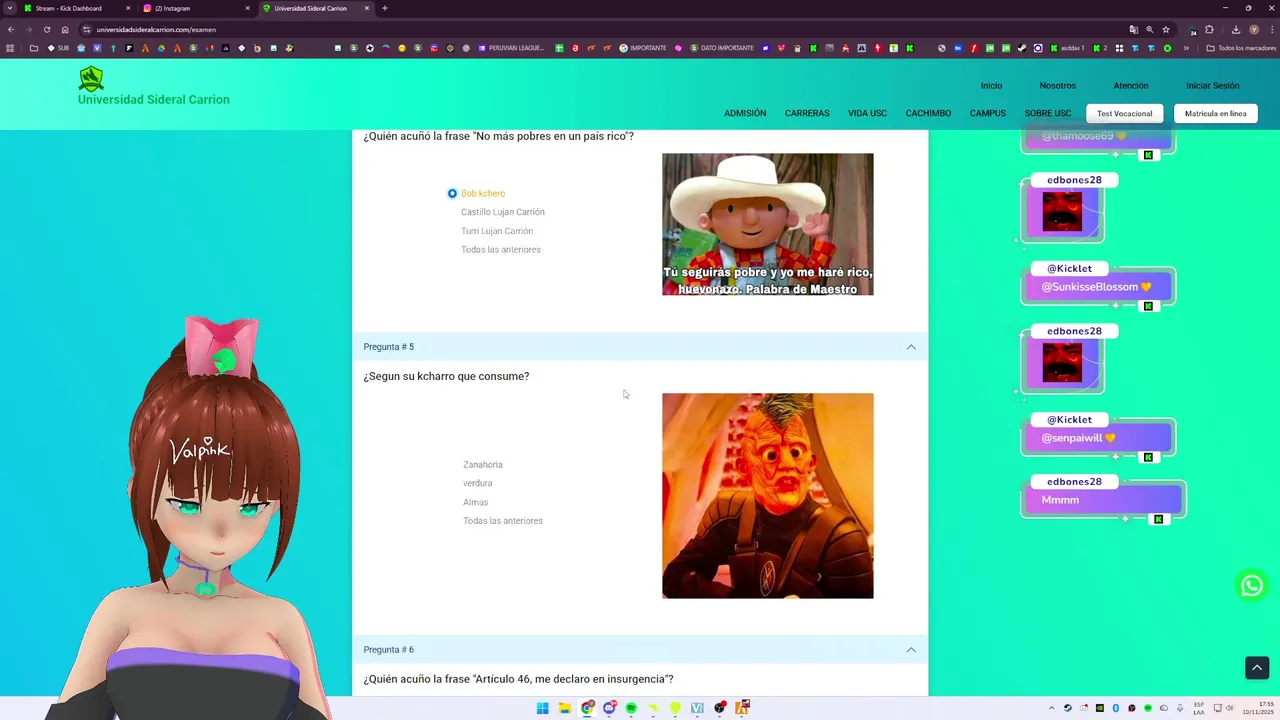Select the Almas answer
Image resolution: width=1280 pixels, height=720 pixels.
[x=475, y=502]
